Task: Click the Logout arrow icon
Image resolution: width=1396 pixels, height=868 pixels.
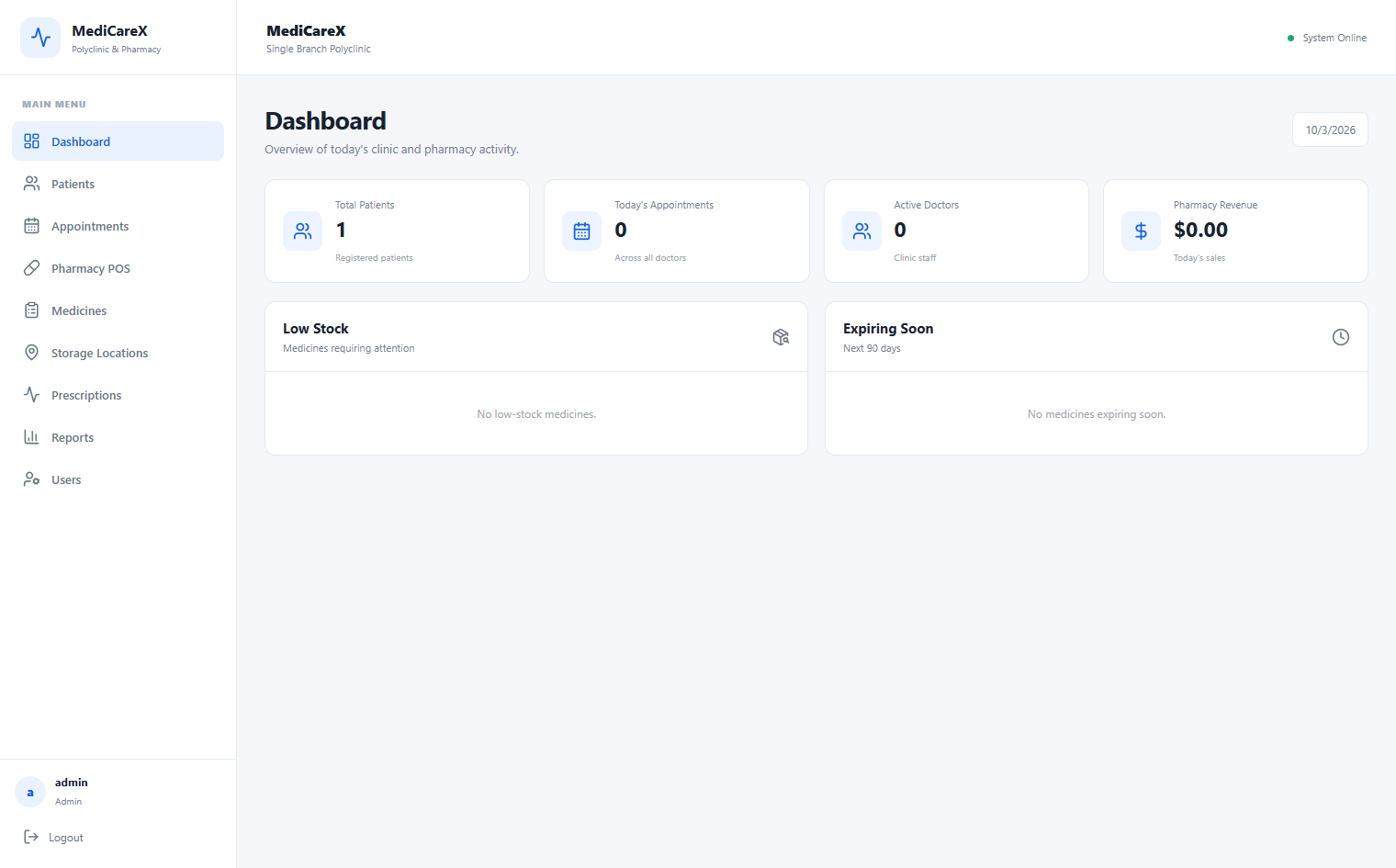Action: click(31, 837)
